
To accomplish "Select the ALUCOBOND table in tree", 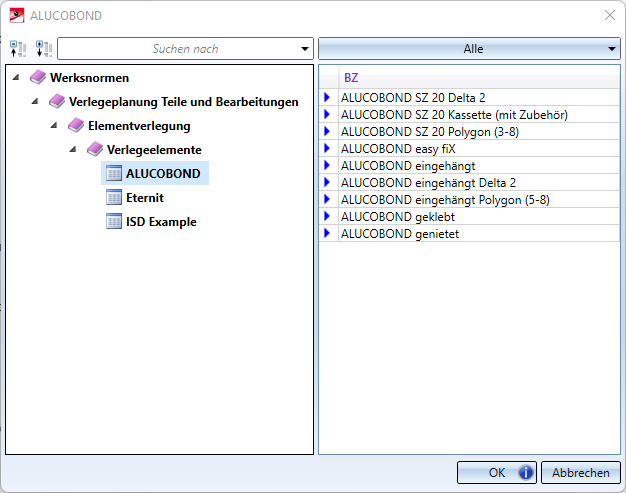I will click(163, 173).
